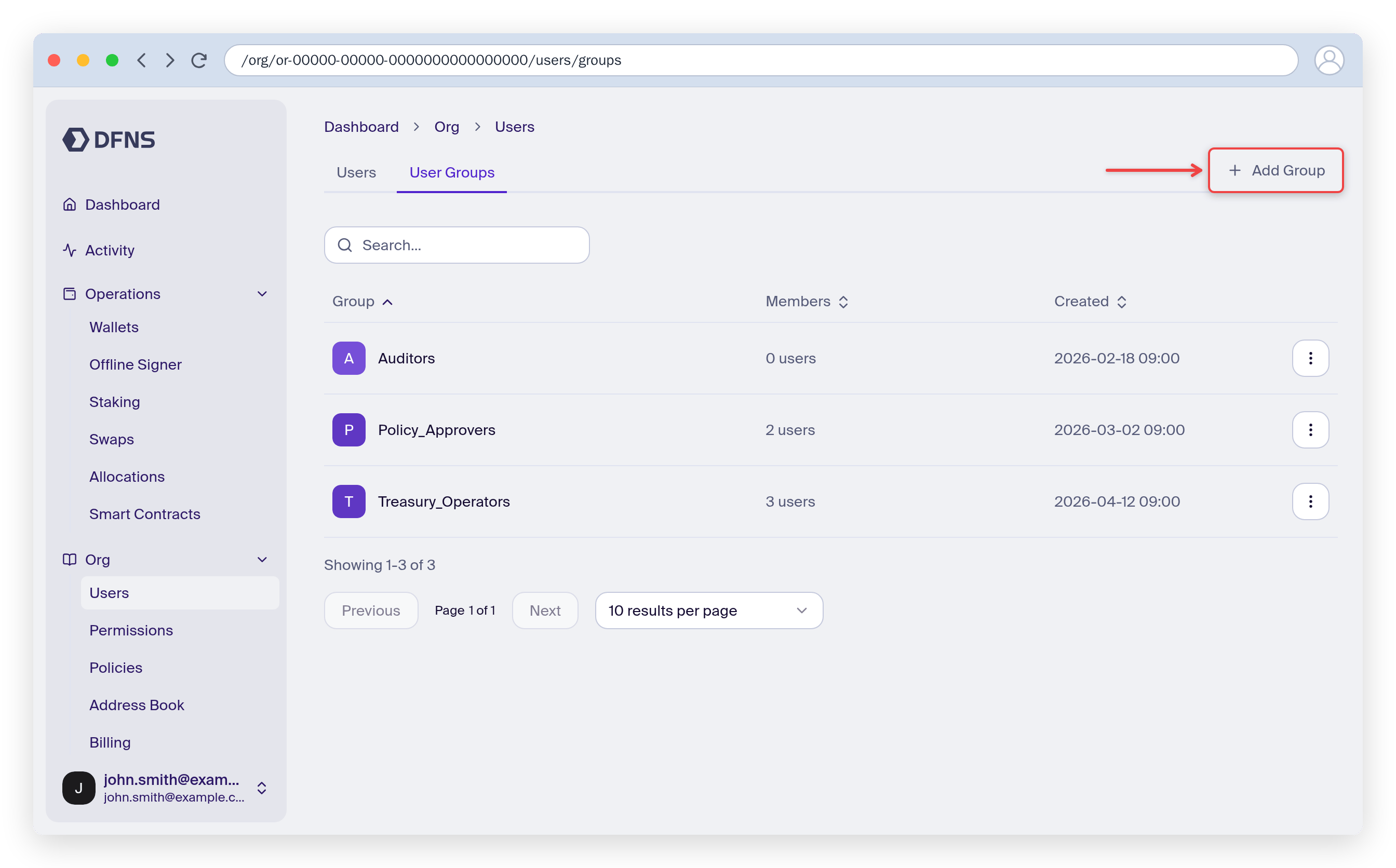Click the Dashboard home icon in sidebar
Image resolution: width=1396 pixels, height=868 pixels.
pyautogui.click(x=70, y=205)
